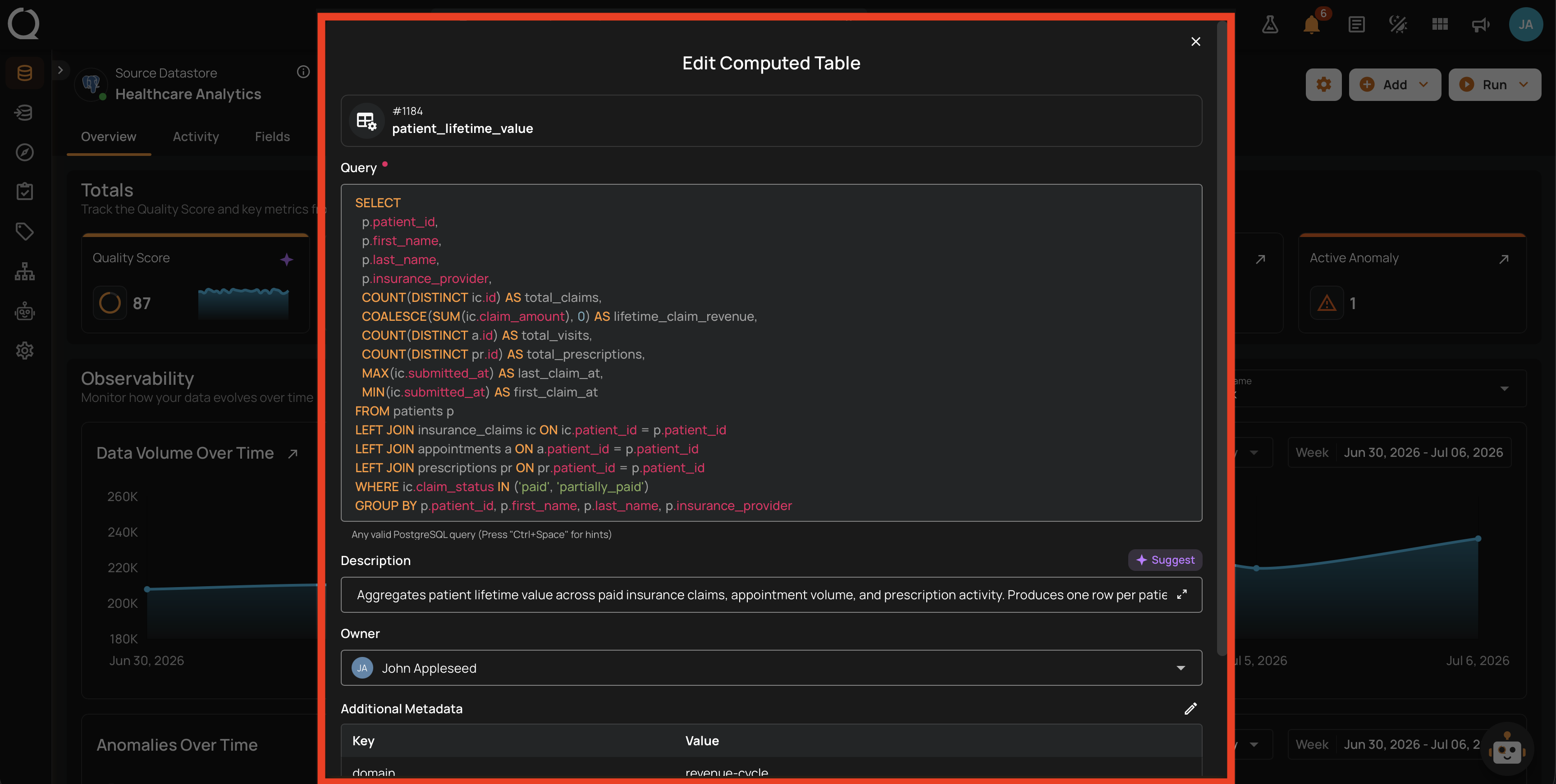Open the chatbot assistant icon

point(1507,750)
